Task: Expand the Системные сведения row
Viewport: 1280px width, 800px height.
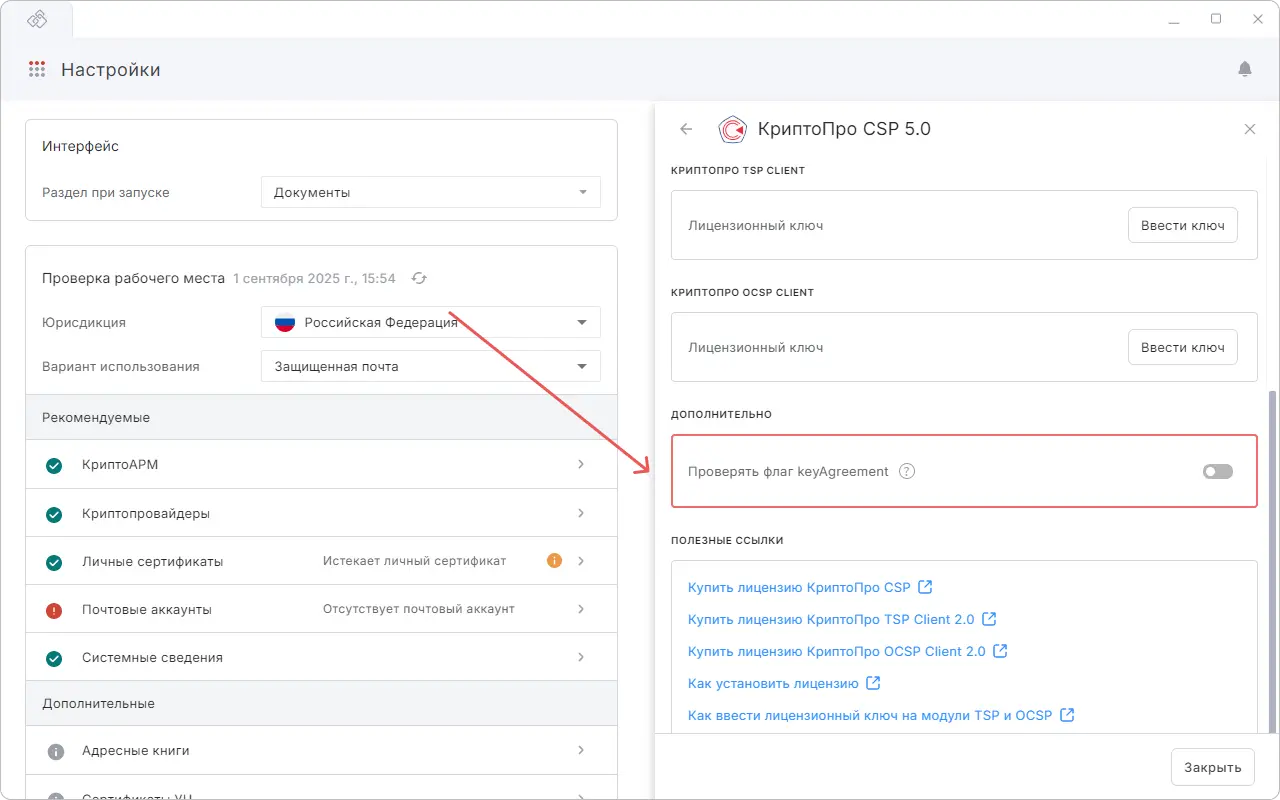Action: tap(581, 656)
